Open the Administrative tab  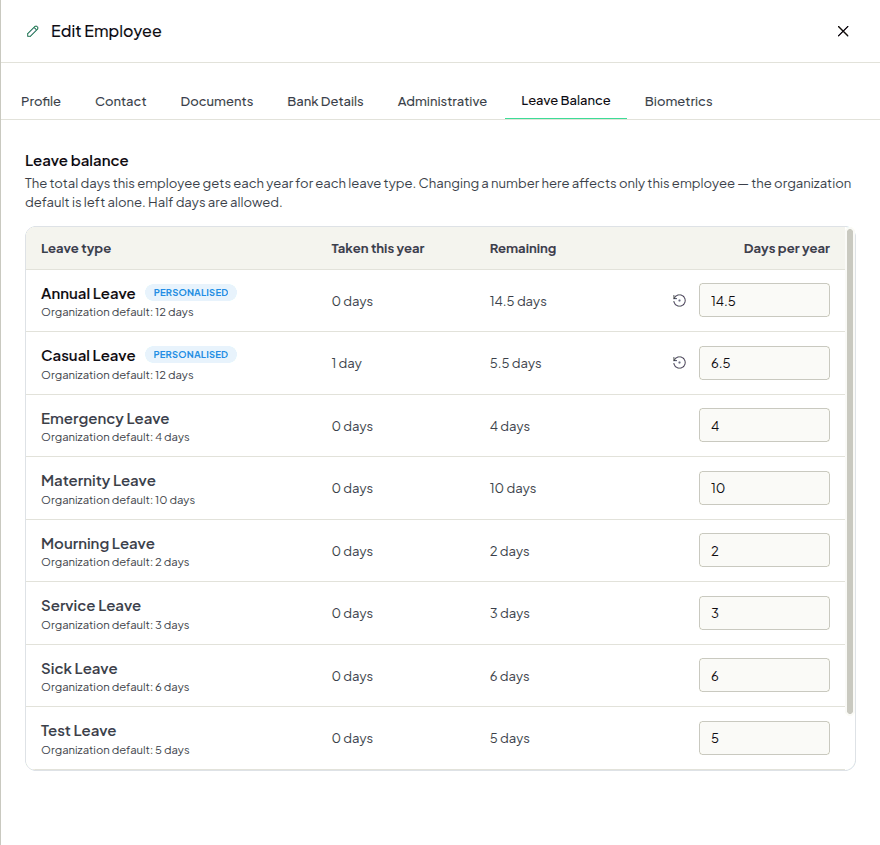tap(442, 102)
